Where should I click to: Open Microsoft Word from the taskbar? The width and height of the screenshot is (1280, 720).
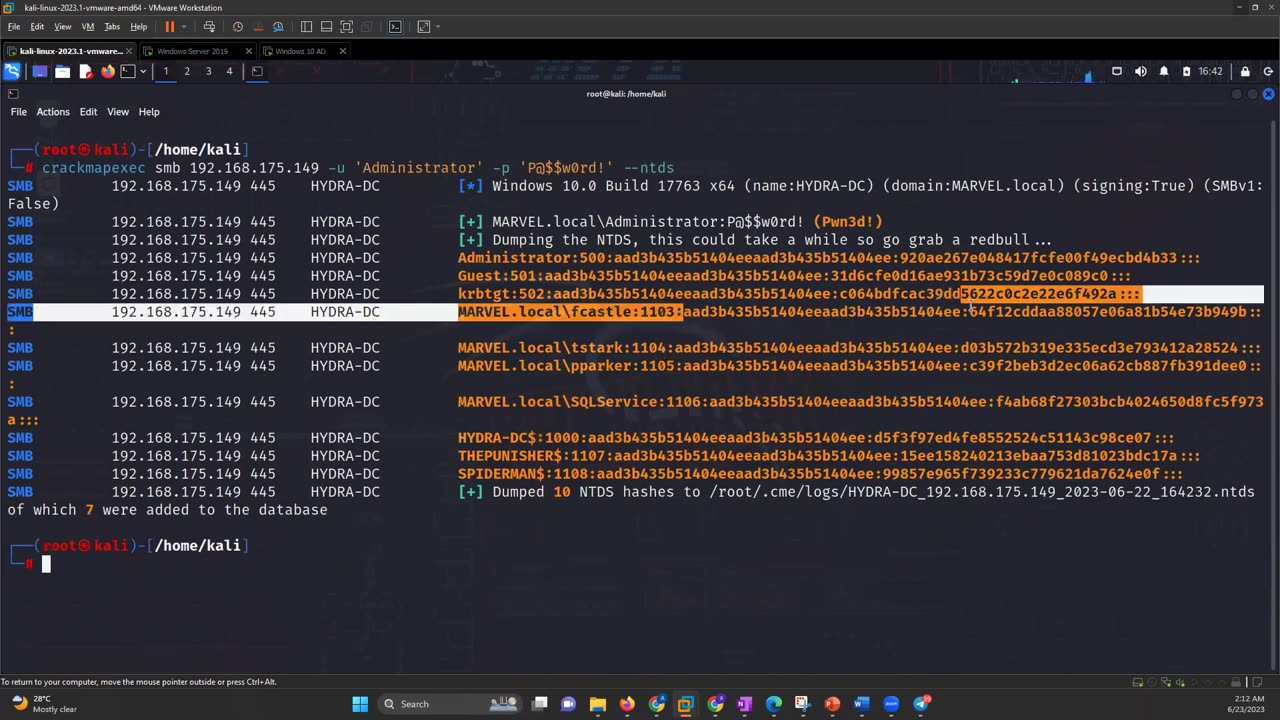(861, 704)
